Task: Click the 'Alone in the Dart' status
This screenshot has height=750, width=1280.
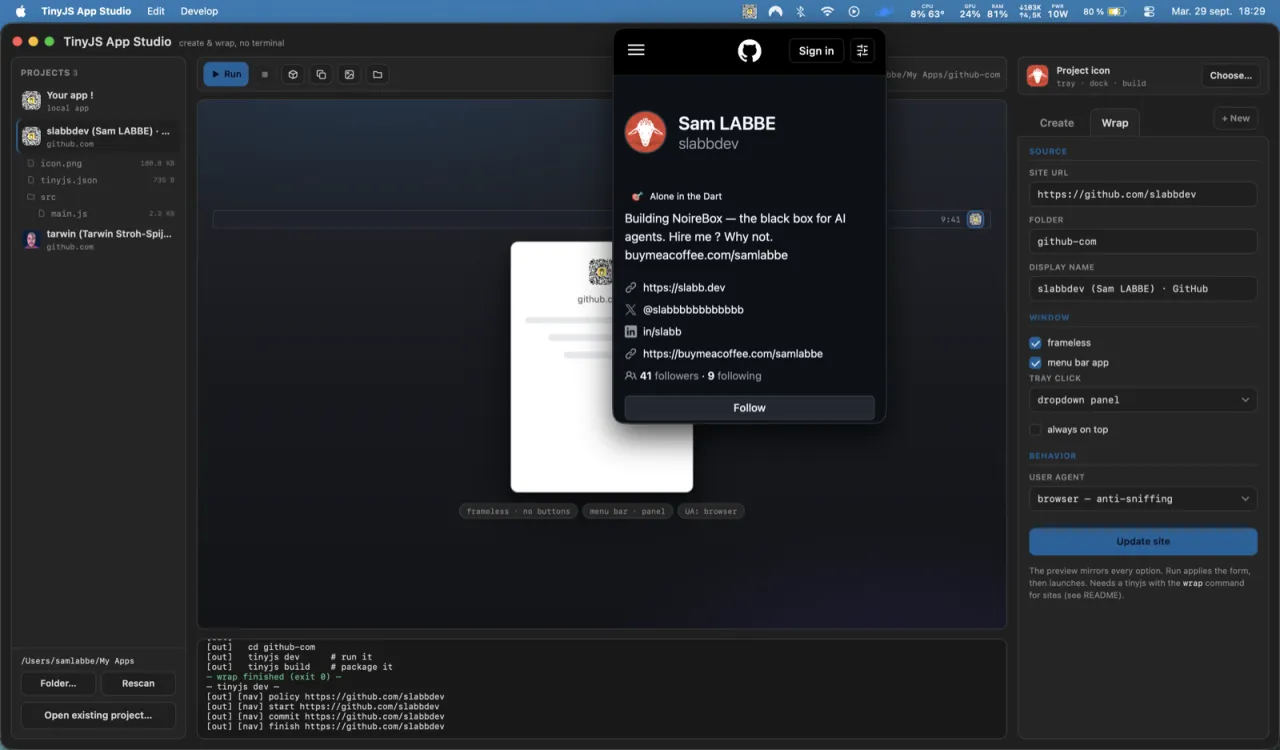Action: pos(676,196)
